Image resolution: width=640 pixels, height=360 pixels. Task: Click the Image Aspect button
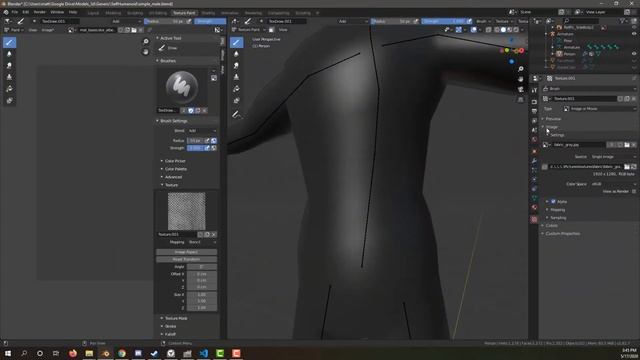(x=187, y=252)
